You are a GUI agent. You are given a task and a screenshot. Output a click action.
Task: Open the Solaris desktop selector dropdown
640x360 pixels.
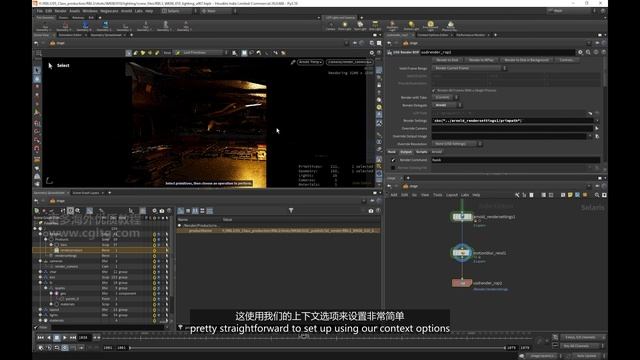tap(181, 11)
